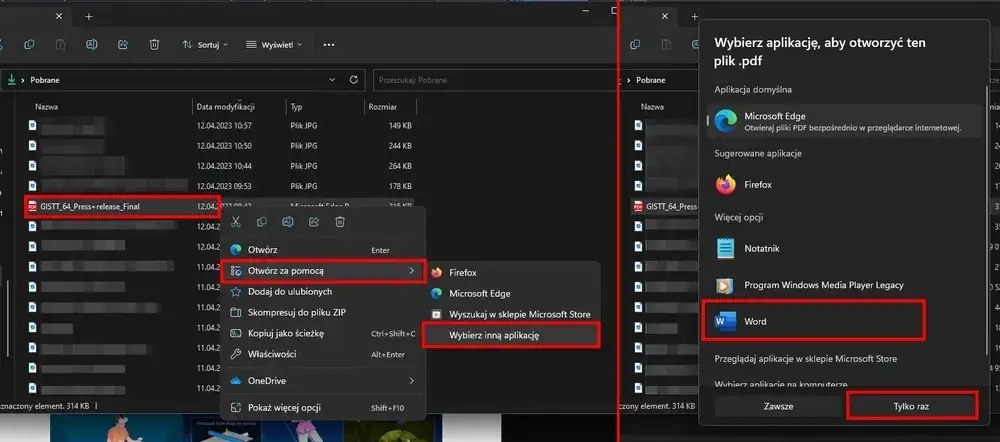Click the share icon in the Explorer toolbar
This screenshot has height=442, width=1000.
[x=123, y=45]
